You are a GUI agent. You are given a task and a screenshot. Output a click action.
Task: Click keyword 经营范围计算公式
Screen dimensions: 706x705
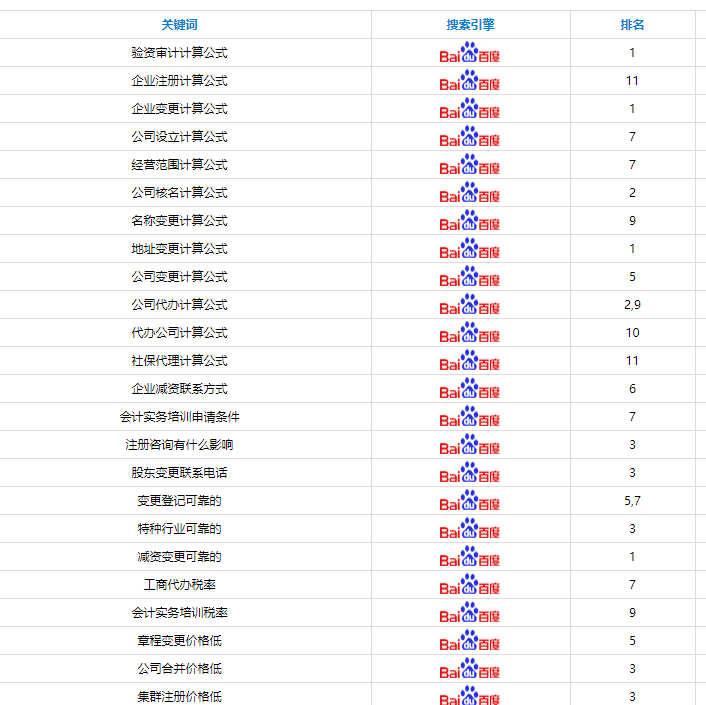click(179, 165)
